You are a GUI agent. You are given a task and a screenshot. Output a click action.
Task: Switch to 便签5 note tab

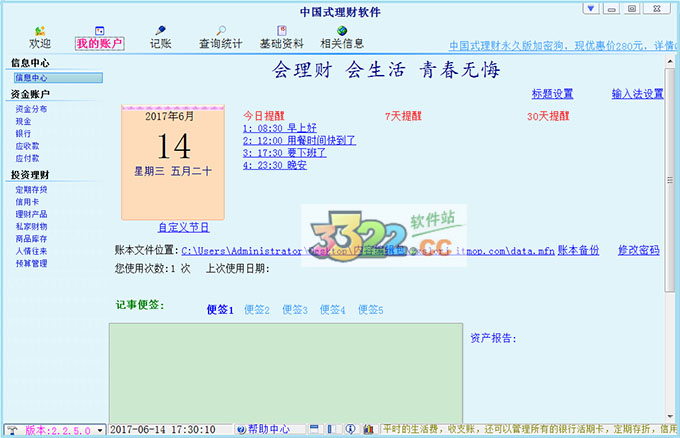click(x=370, y=310)
